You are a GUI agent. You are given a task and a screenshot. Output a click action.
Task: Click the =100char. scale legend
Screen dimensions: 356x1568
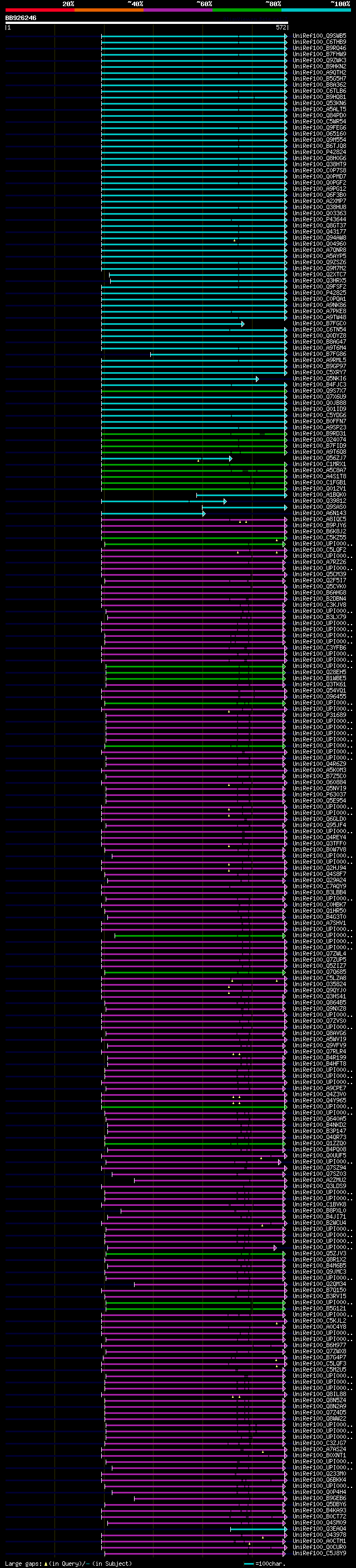click(x=264, y=1563)
